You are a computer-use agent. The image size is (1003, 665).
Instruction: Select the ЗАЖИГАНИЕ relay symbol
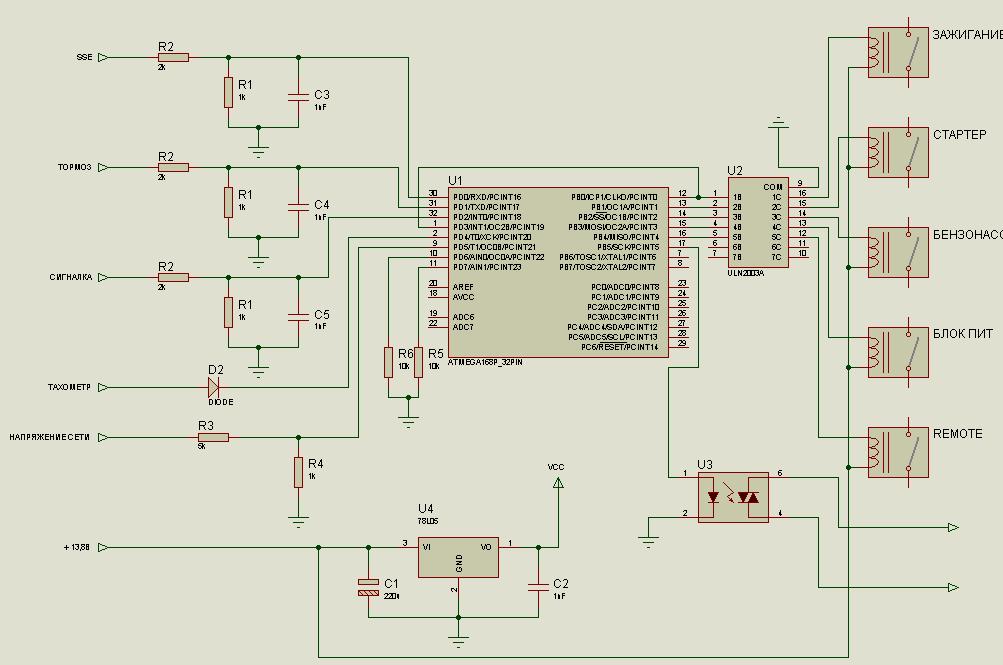(897, 52)
